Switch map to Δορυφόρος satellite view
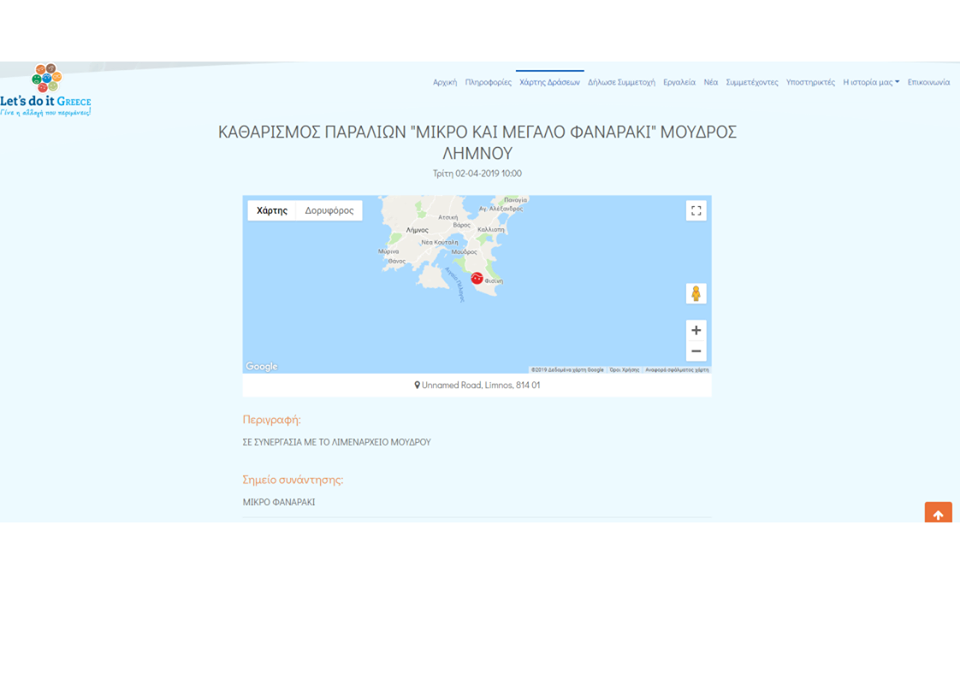 pos(329,211)
